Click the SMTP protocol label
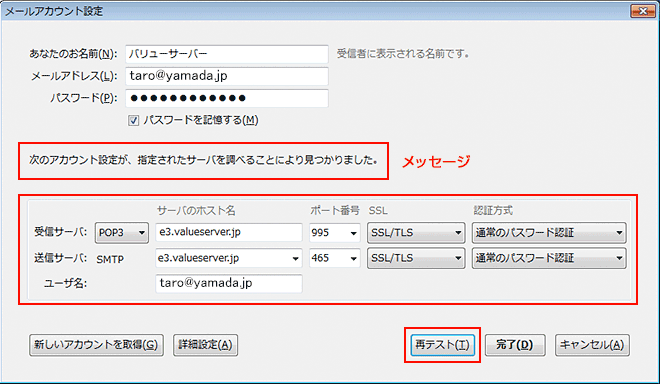The height and width of the screenshot is (384, 660). pos(110,259)
